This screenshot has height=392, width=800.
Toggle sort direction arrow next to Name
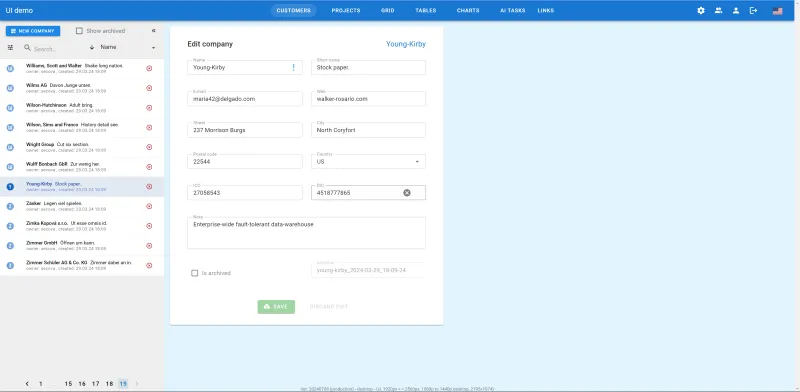pos(92,47)
